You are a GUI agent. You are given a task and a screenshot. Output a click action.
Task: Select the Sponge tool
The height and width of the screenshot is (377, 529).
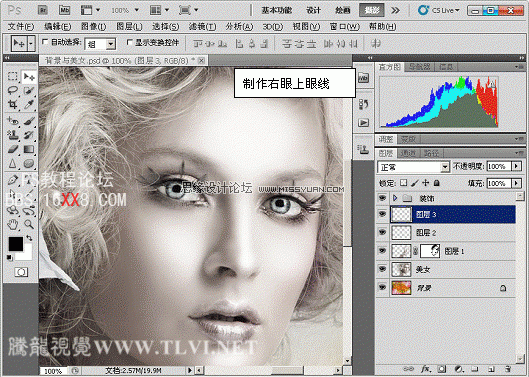[x=29, y=164]
